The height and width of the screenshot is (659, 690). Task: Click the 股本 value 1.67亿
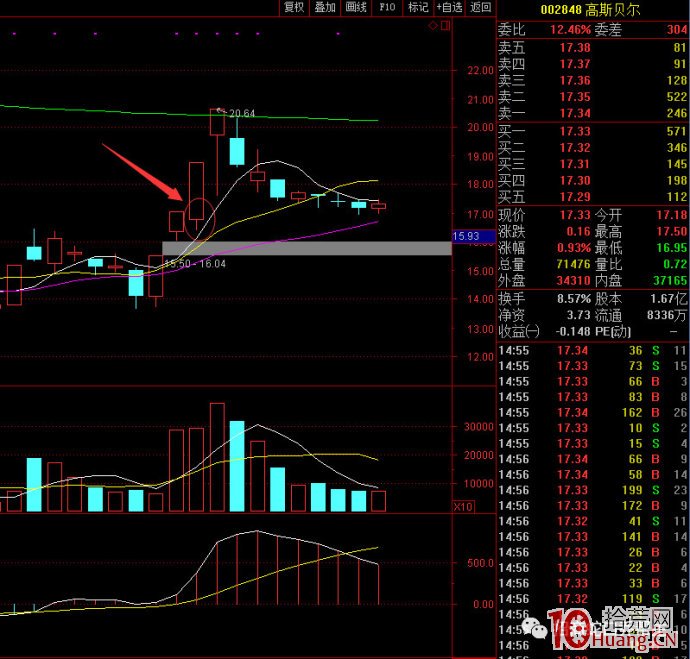click(x=669, y=299)
